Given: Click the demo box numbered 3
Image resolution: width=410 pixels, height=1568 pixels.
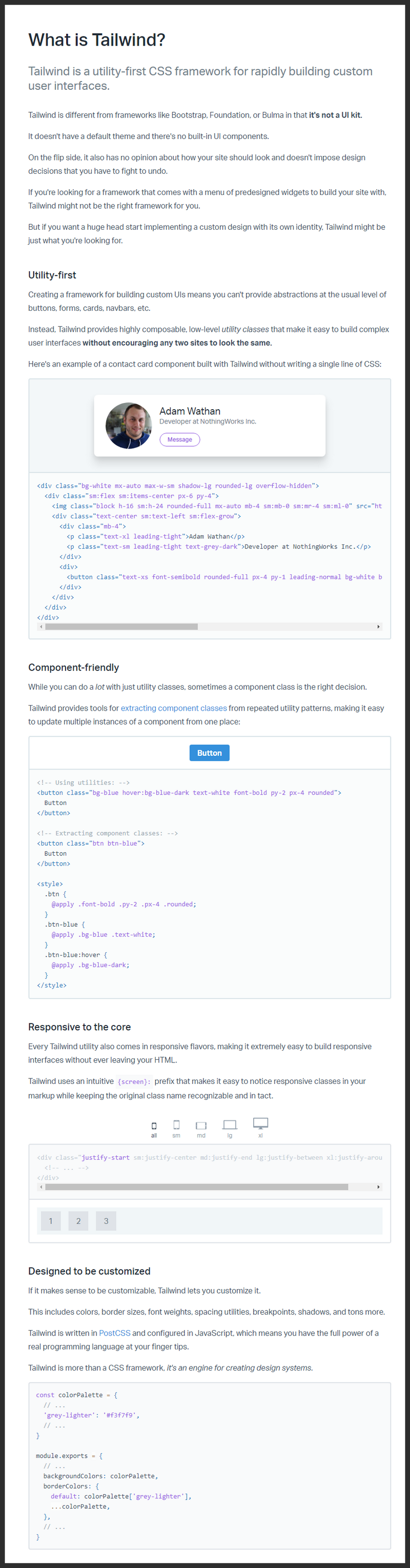Looking at the screenshot, I should tap(106, 1220).
